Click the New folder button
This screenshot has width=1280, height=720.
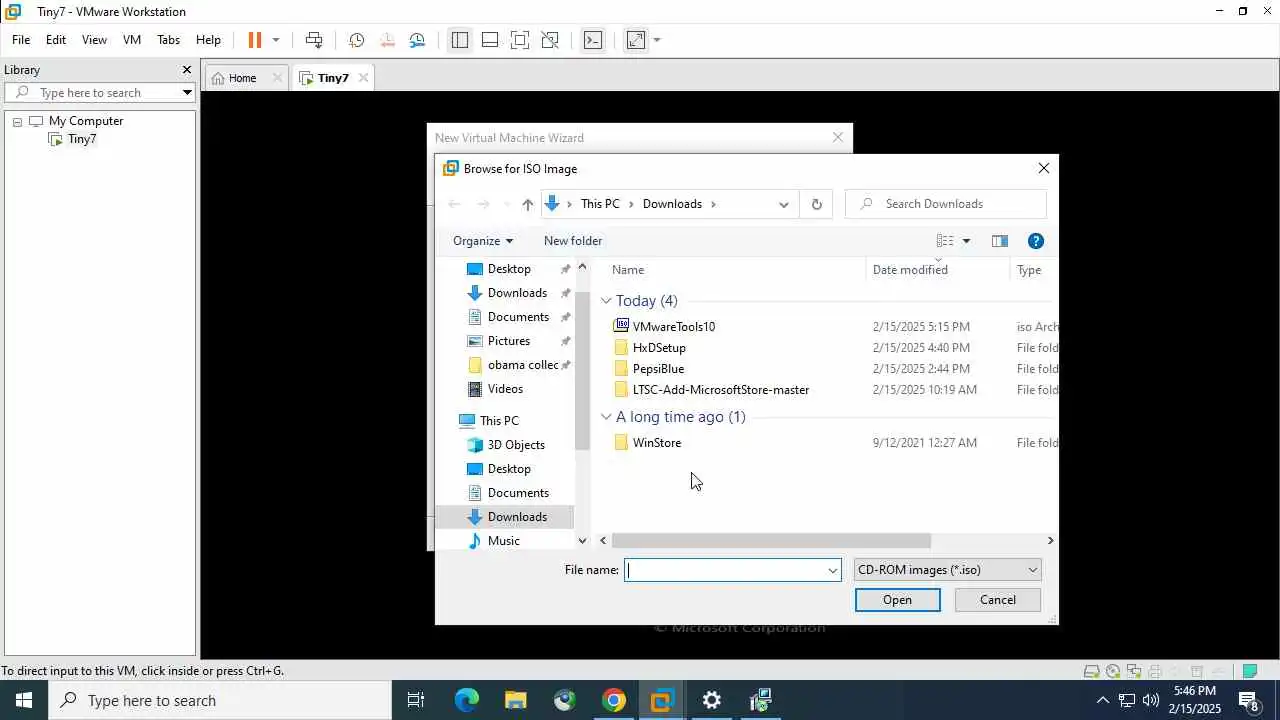(573, 241)
